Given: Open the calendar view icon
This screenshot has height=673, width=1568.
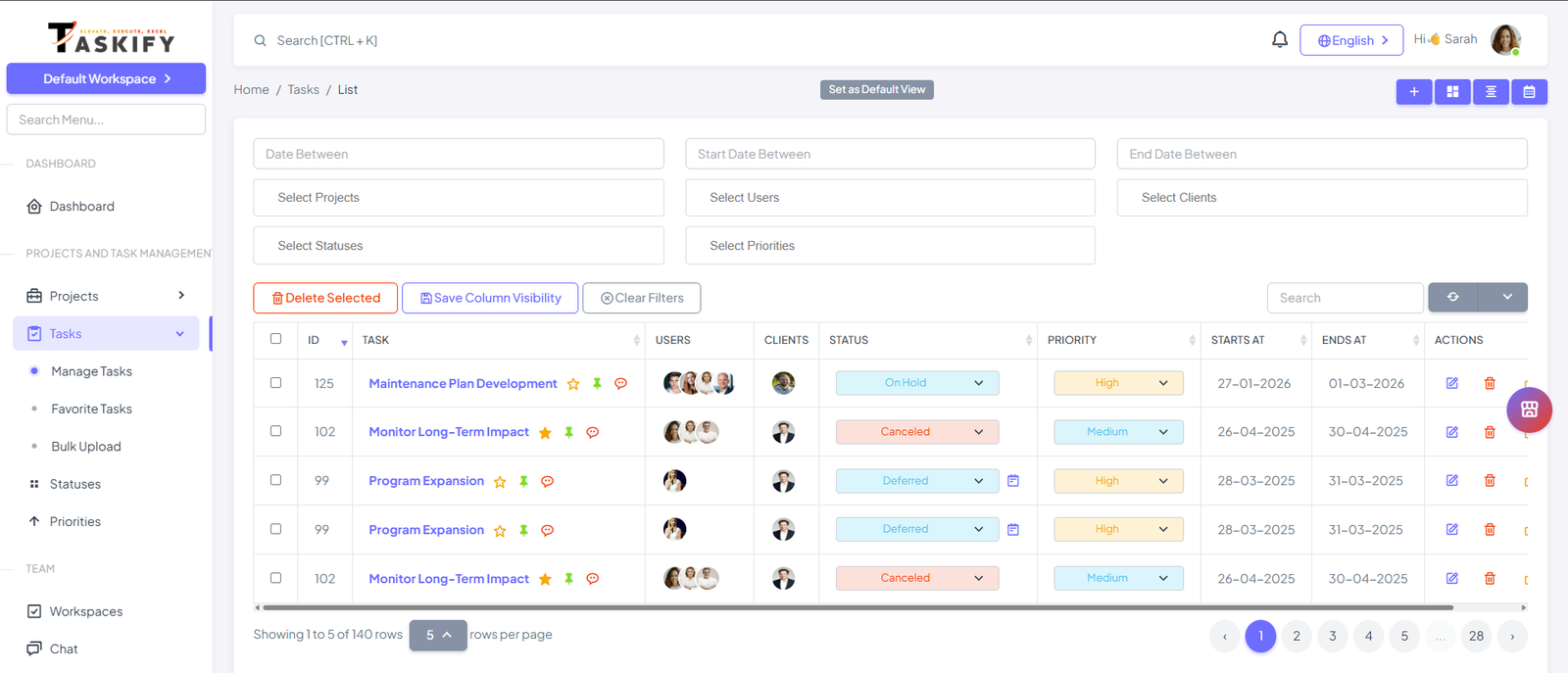Looking at the screenshot, I should [x=1529, y=91].
